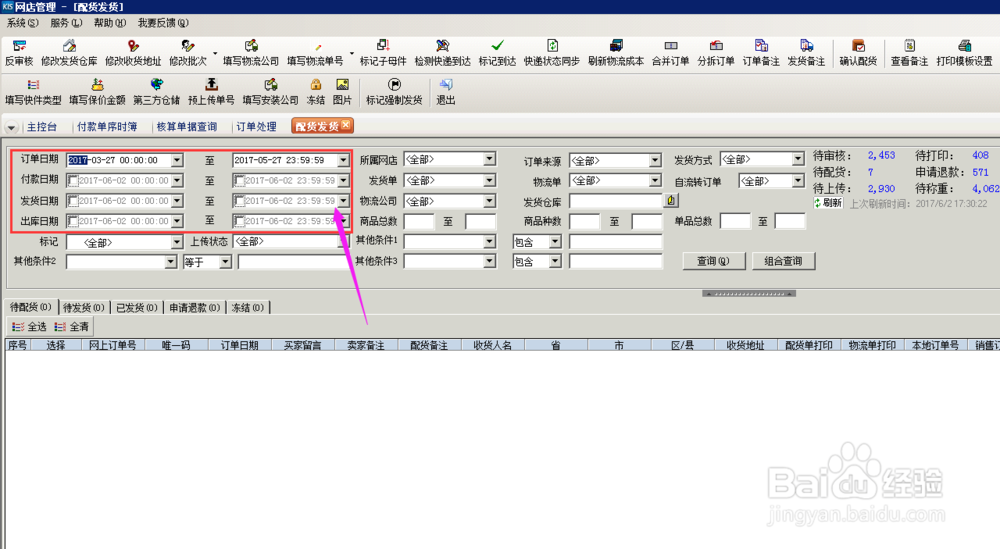Open 发货备注 tool
The image size is (1000, 549).
click(806, 53)
